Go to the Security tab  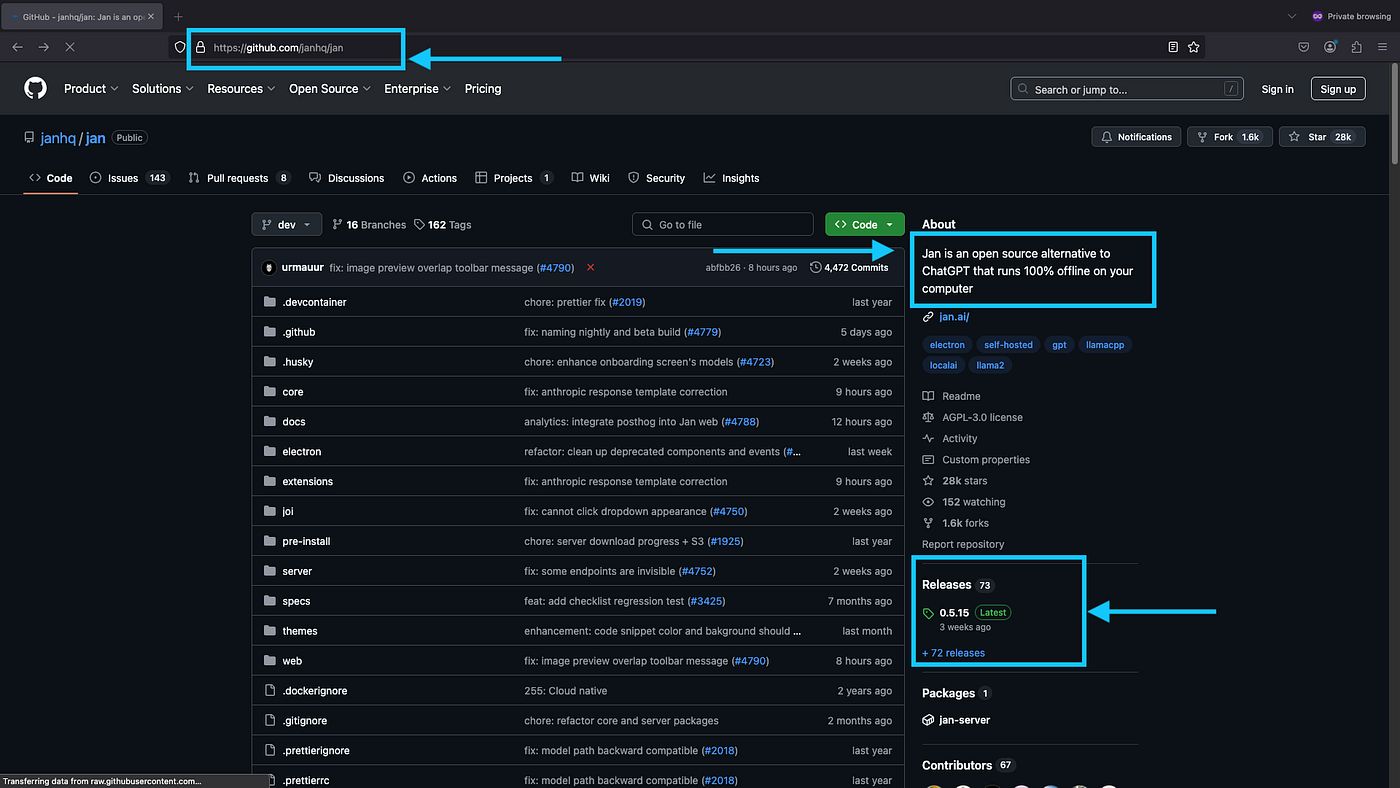point(657,178)
